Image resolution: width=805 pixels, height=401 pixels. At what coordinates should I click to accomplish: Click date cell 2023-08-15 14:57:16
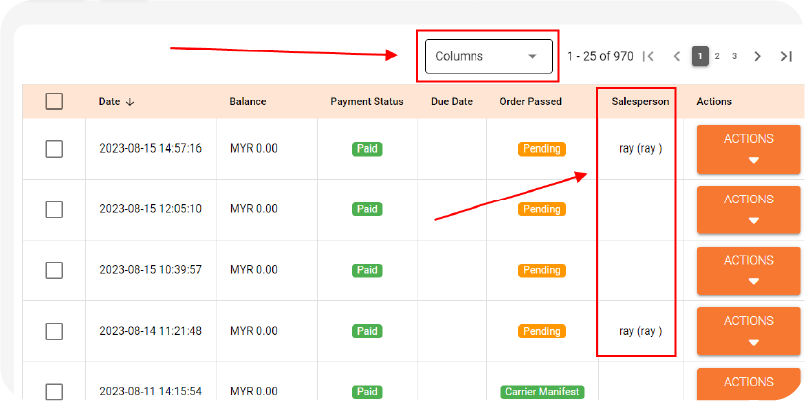[x=150, y=149]
